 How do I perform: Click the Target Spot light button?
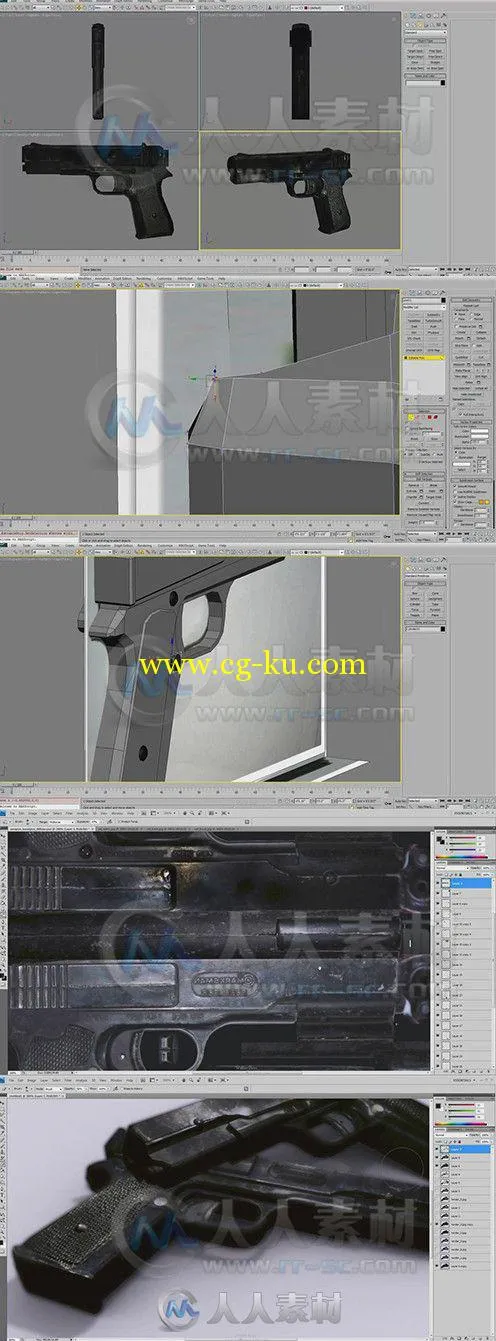pyautogui.click(x=415, y=51)
